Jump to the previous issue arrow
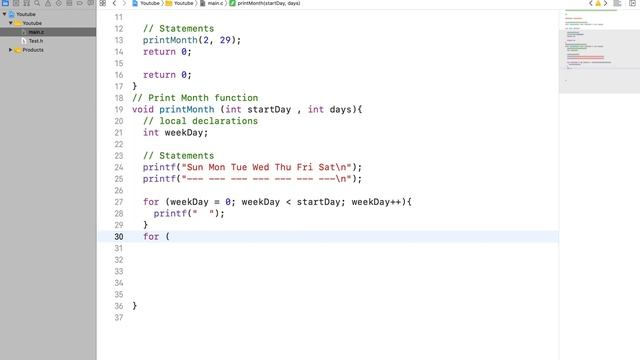The width and height of the screenshot is (640, 360). pos(591,3)
